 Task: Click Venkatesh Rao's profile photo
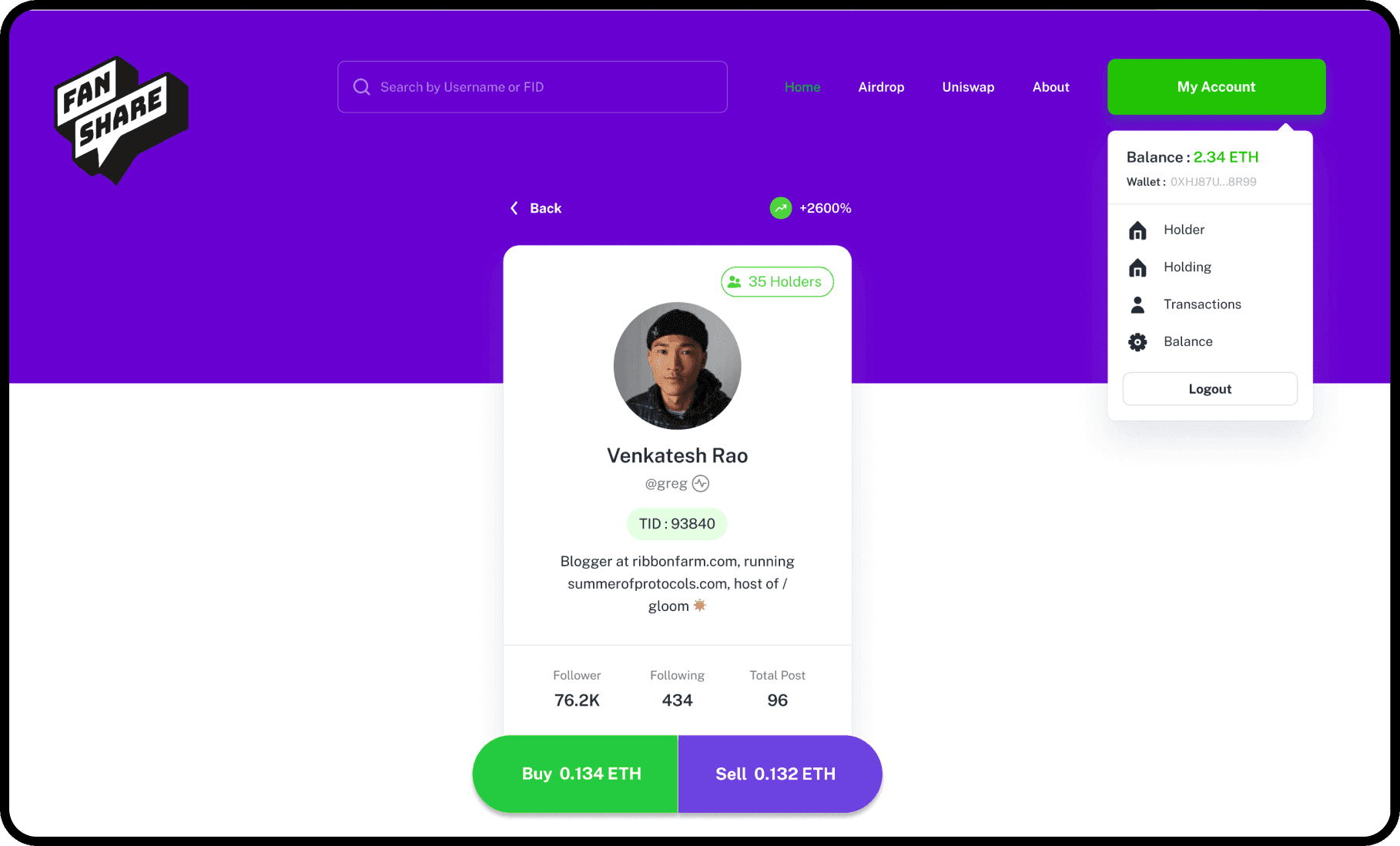(677, 365)
